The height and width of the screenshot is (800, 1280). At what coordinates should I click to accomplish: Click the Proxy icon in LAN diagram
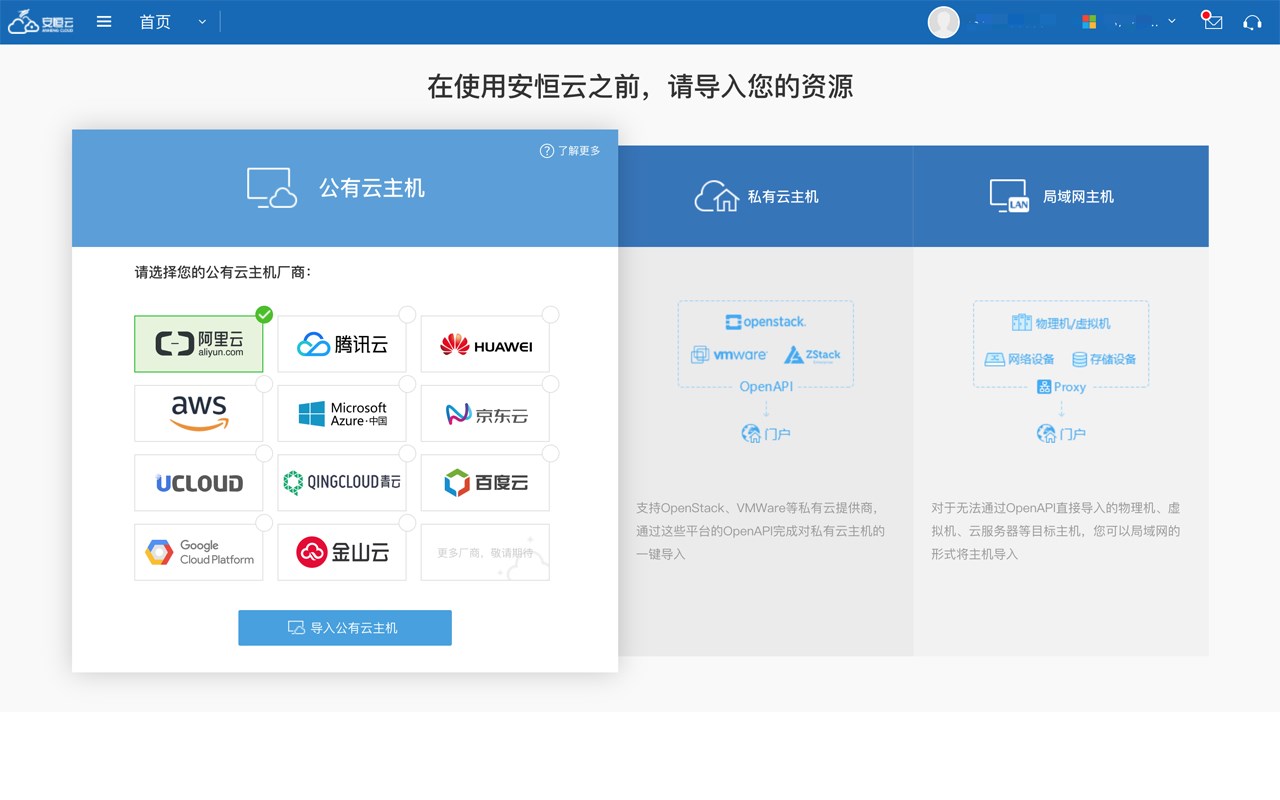(1044, 387)
